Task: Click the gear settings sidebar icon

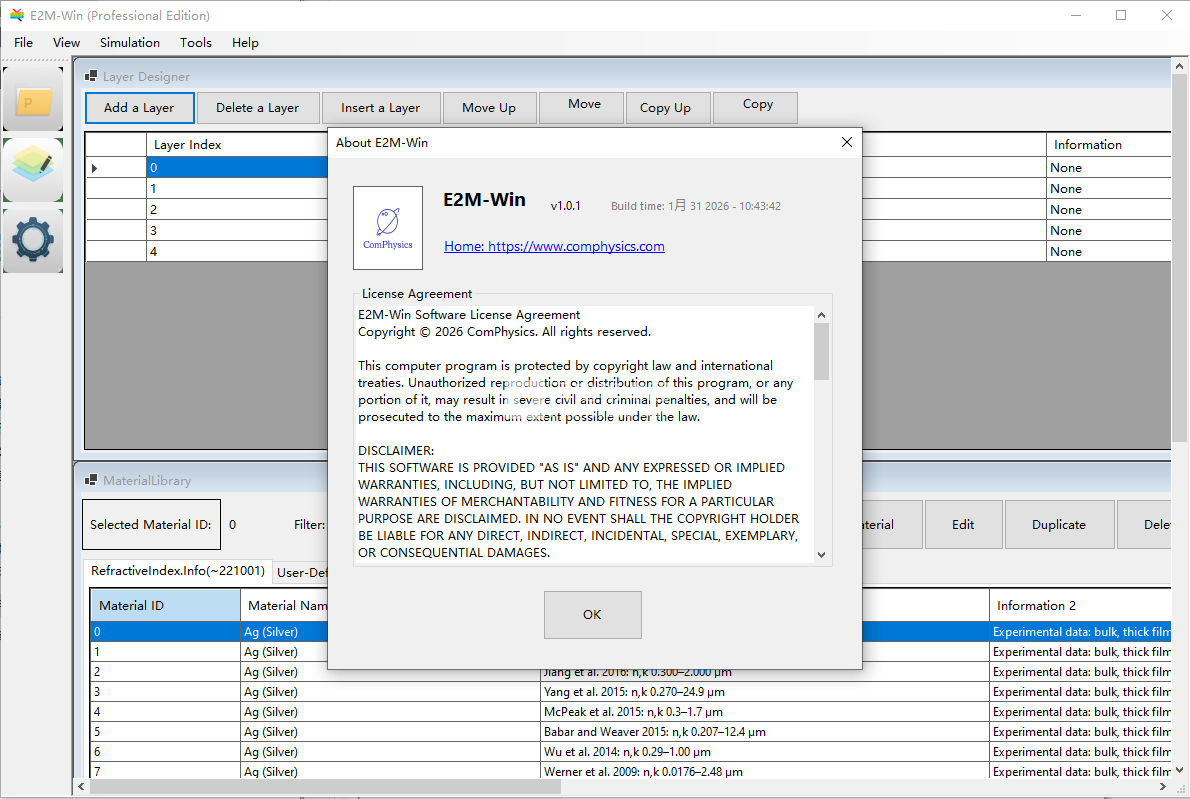Action: [x=34, y=240]
